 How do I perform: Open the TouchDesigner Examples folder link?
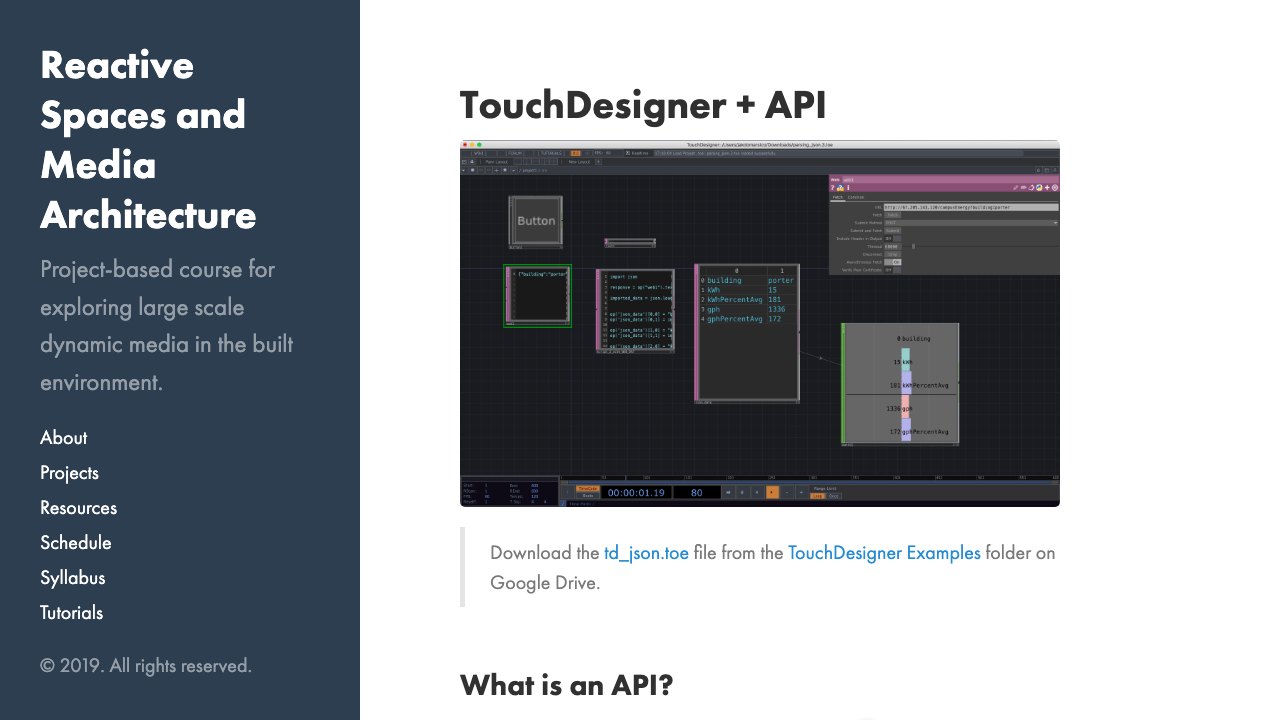pos(884,553)
